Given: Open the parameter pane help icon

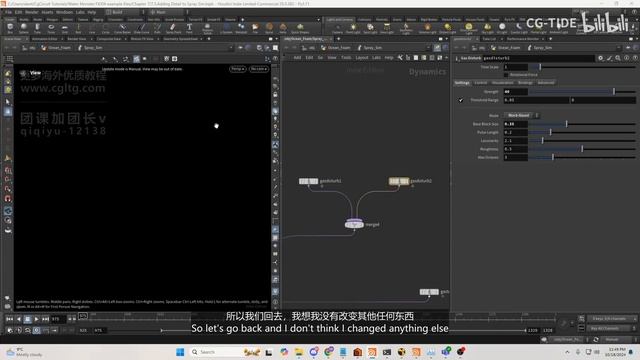Looking at the screenshot, I should (635, 58).
